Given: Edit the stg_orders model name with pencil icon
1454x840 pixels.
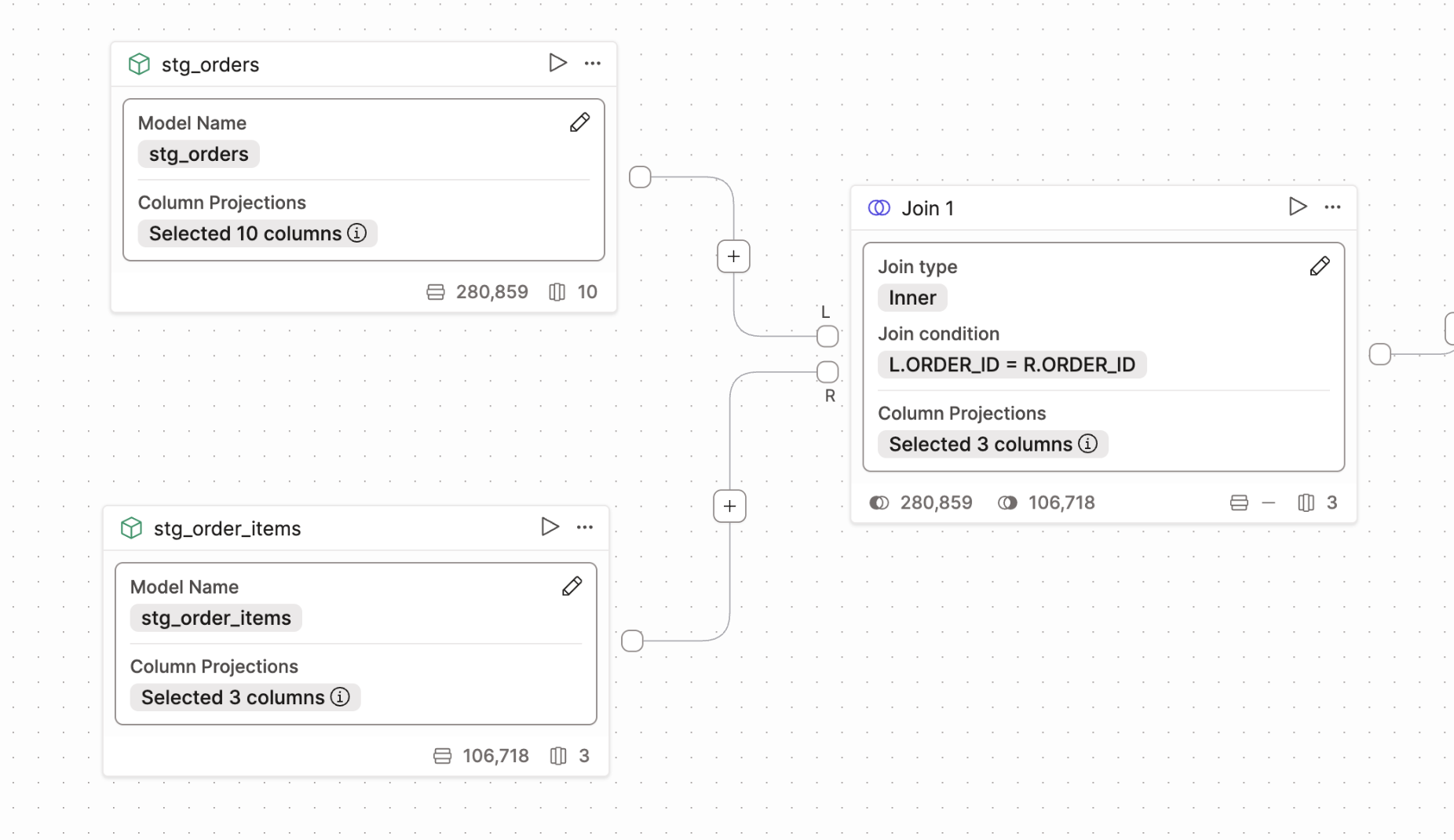Looking at the screenshot, I should (x=580, y=122).
